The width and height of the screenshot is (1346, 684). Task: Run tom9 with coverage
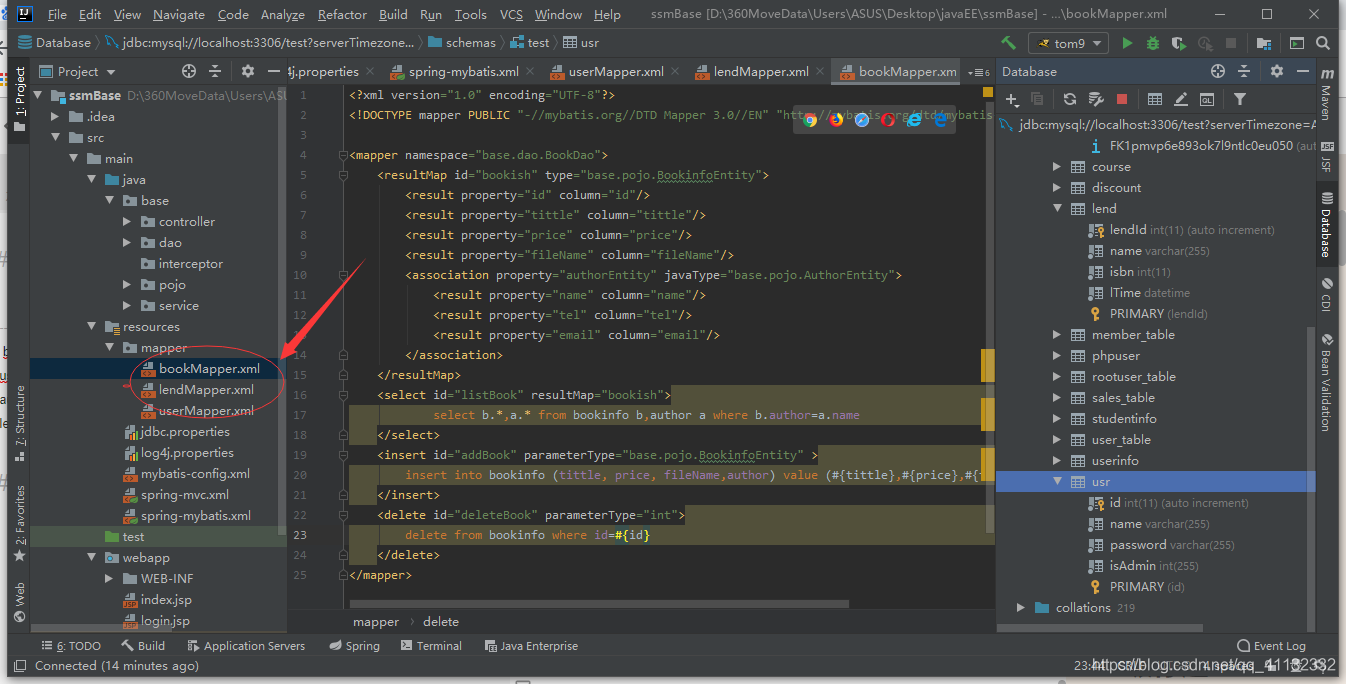tap(1179, 43)
